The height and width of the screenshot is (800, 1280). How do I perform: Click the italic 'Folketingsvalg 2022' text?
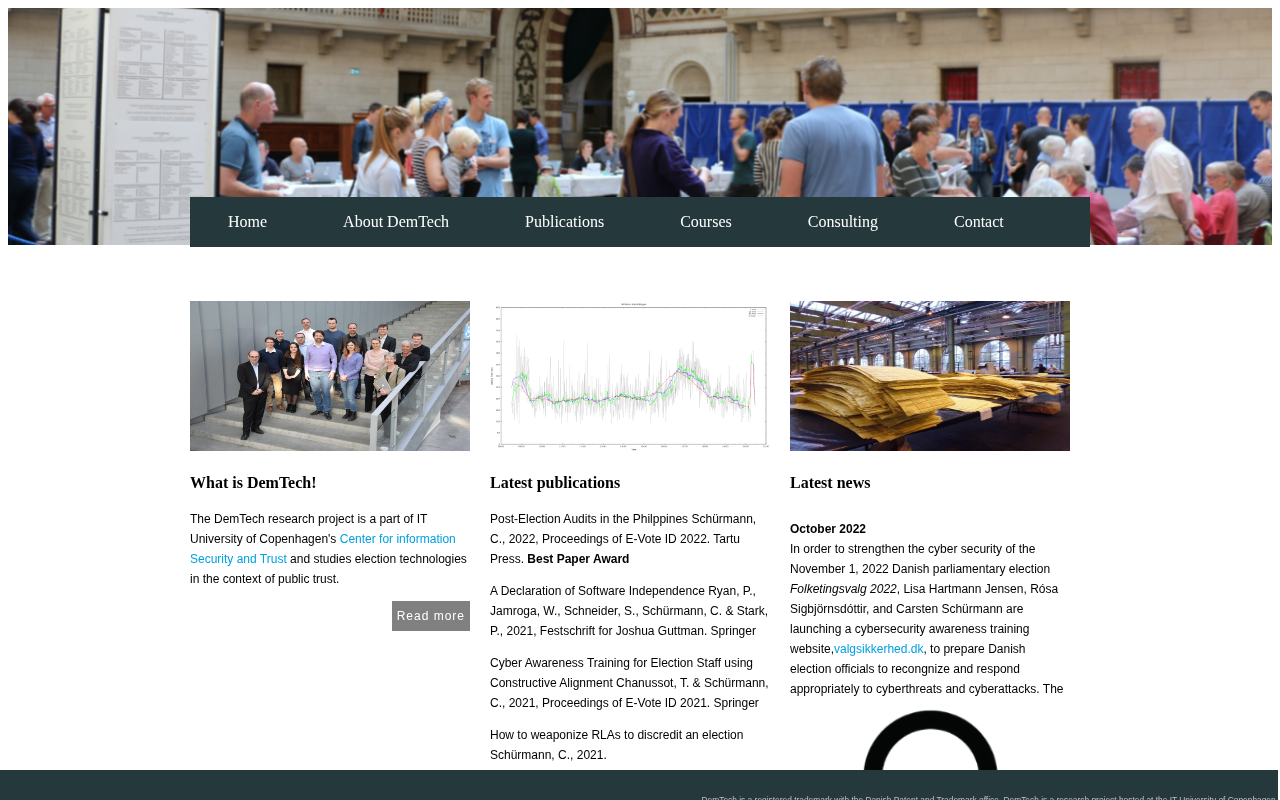[843, 589]
